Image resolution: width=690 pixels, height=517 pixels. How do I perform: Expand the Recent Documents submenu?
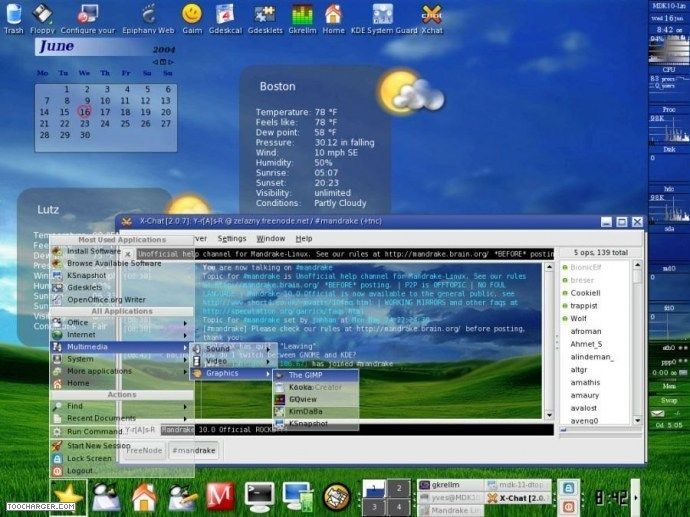(x=121, y=418)
